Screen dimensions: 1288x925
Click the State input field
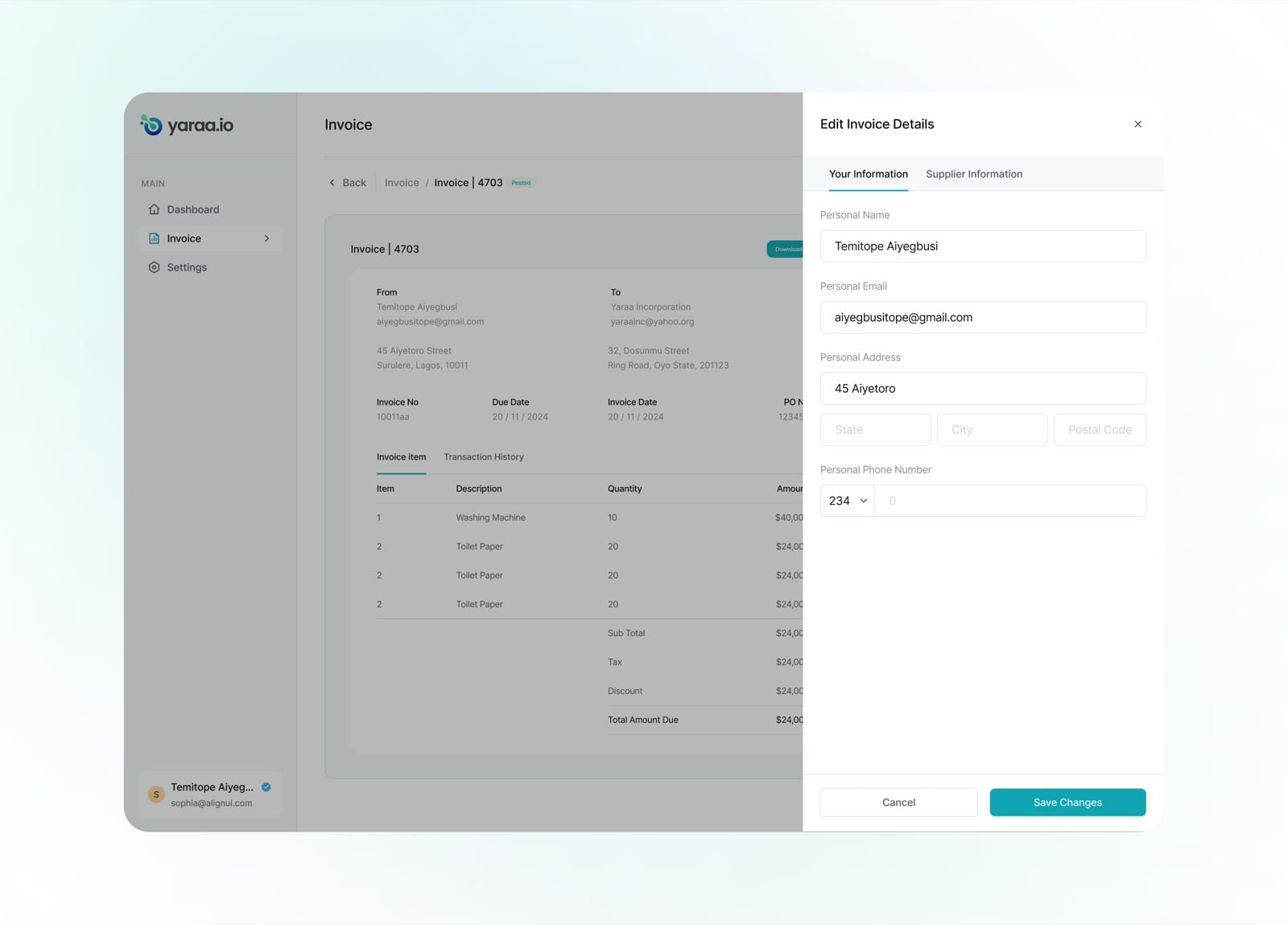tap(875, 430)
